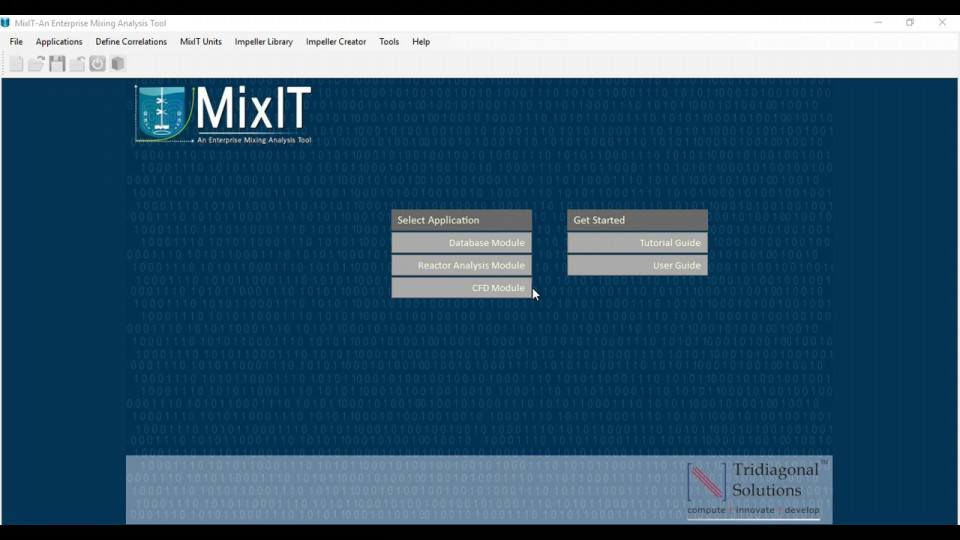This screenshot has height=540, width=960.
Task: Click the MixIT logo image
Action: click(x=223, y=114)
